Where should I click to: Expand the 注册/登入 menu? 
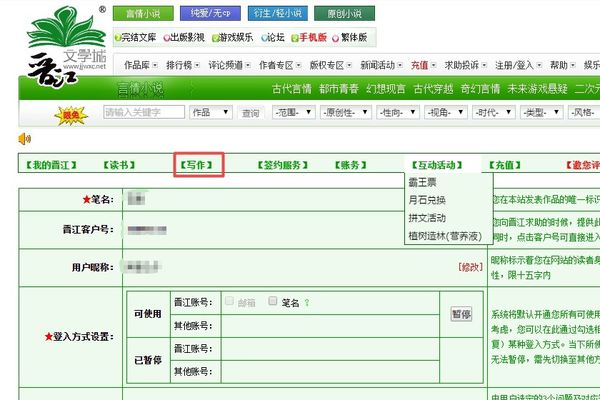point(518,65)
